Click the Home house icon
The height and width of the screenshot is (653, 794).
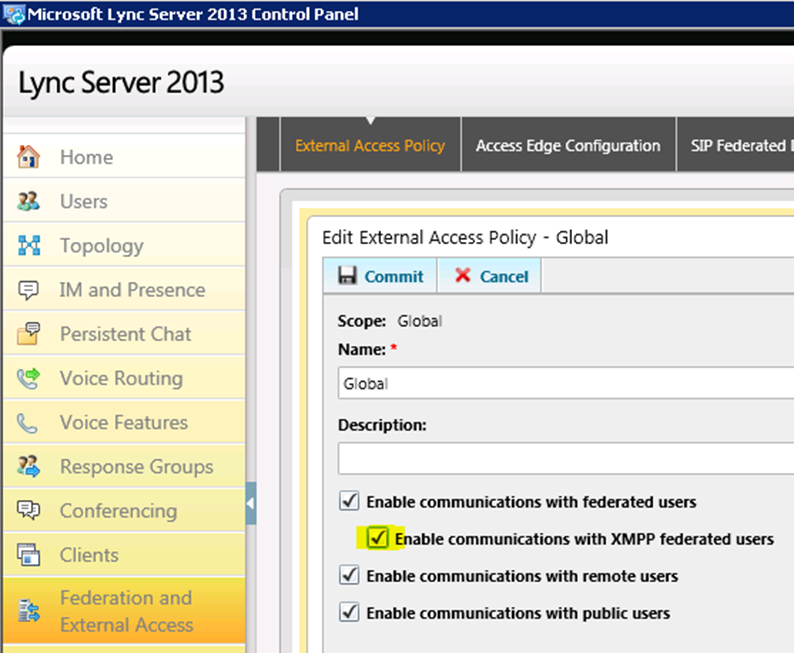[x=28, y=156]
